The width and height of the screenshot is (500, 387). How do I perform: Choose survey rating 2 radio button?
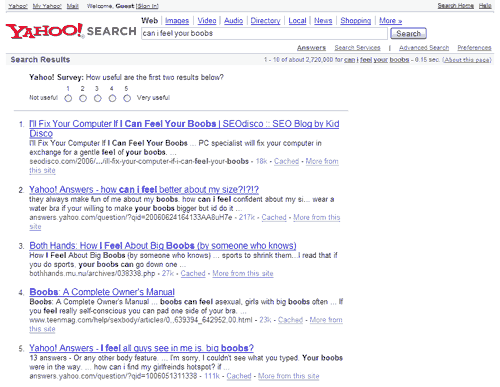point(83,98)
